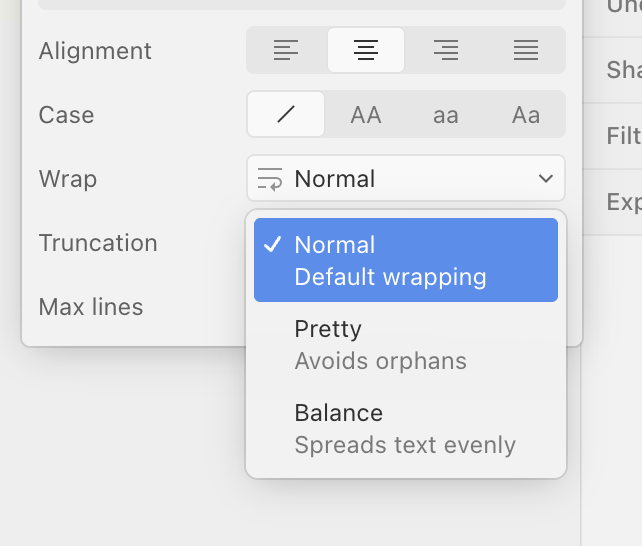
Task: Select center text alignment
Action: point(366,50)
